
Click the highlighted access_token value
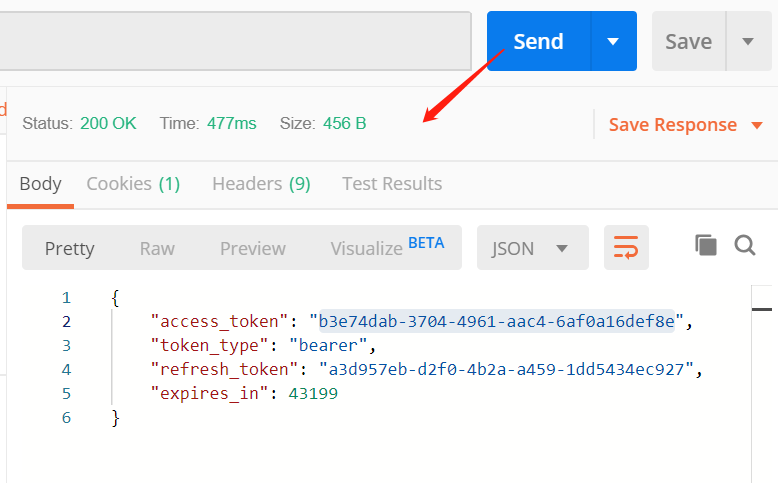(497, 321)
